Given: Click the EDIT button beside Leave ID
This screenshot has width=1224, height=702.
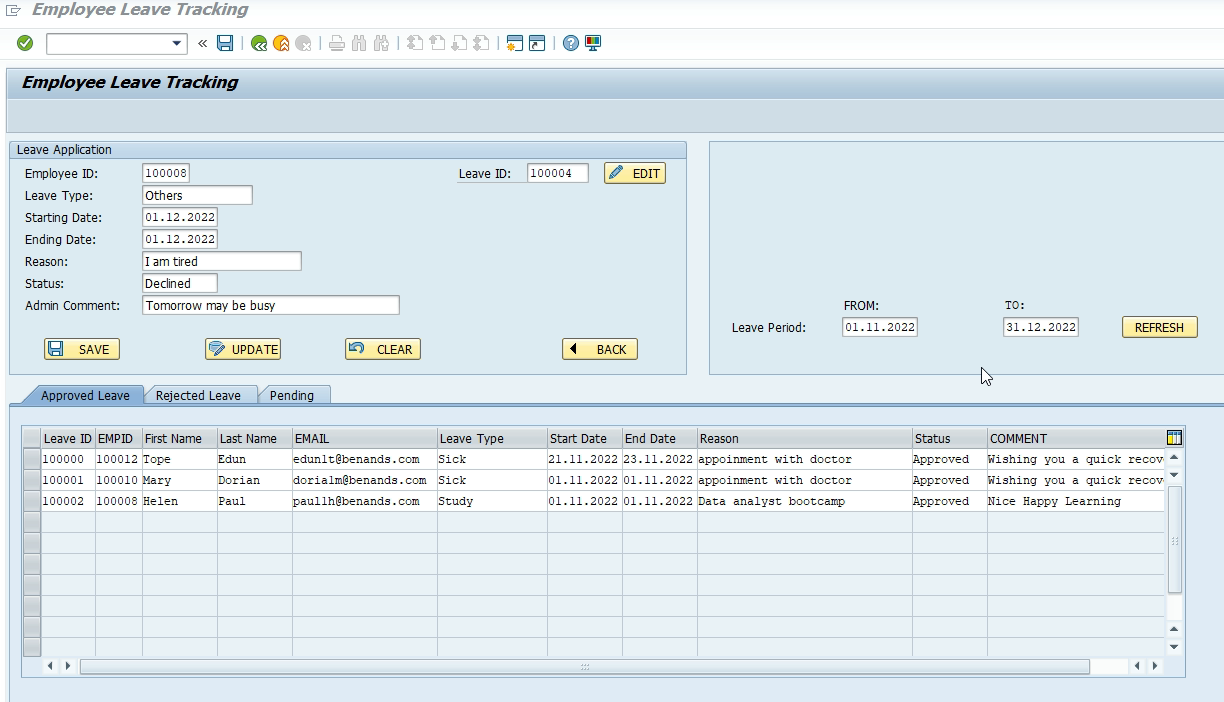Looking at the screenshot, I should pyautogui.click(x=634, y=173).
